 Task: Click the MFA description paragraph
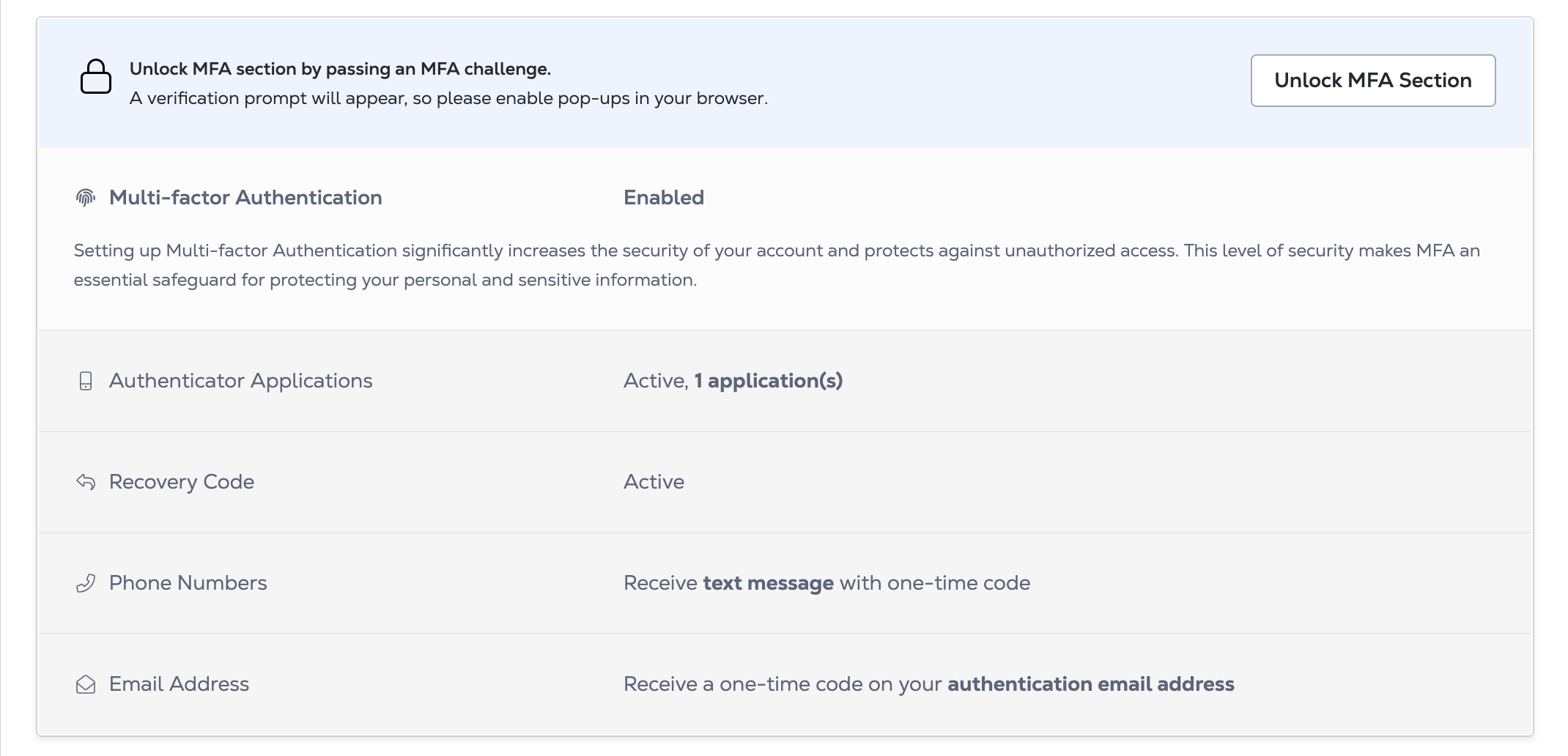tap(777, 265)
